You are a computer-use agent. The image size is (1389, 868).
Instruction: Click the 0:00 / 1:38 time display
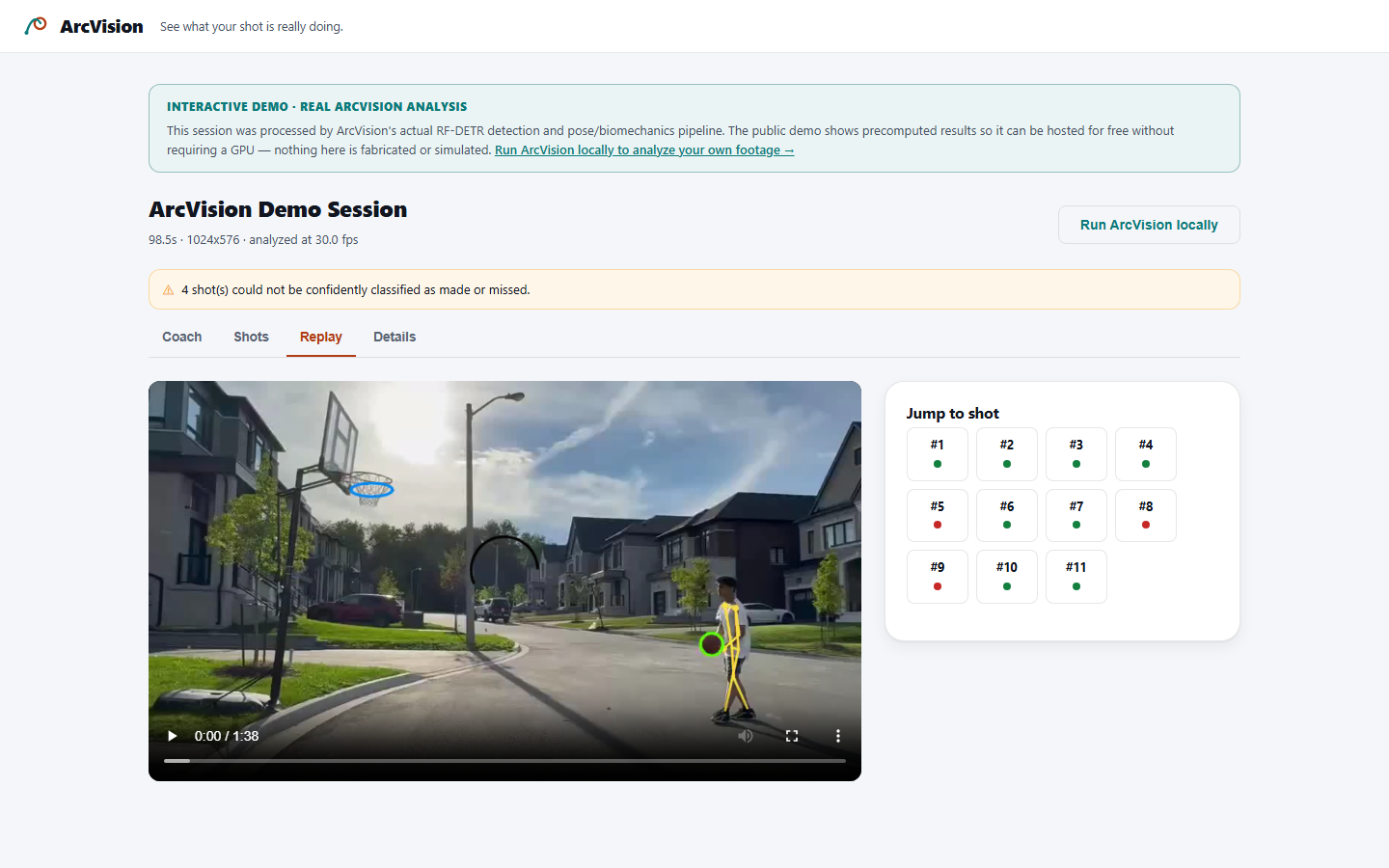pos(227,736)
